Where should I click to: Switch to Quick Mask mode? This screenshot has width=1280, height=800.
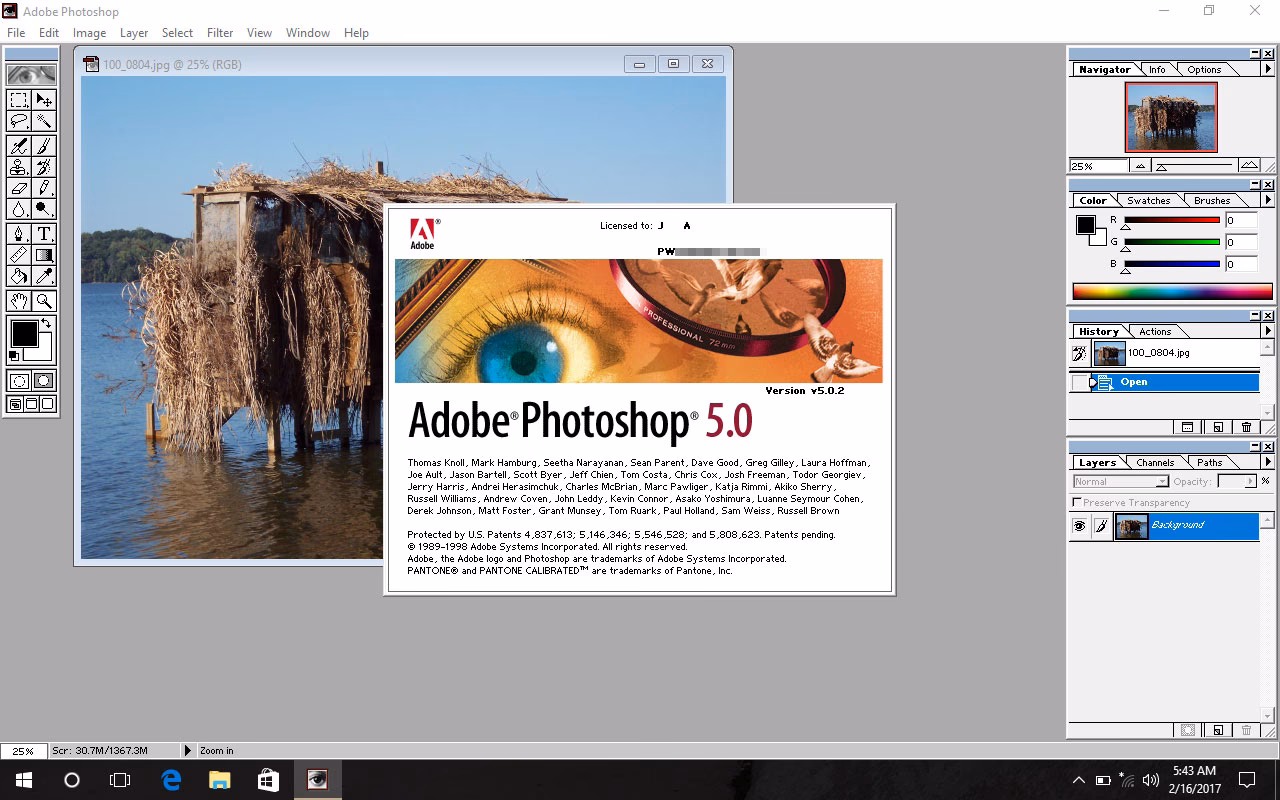click(42, 380)
